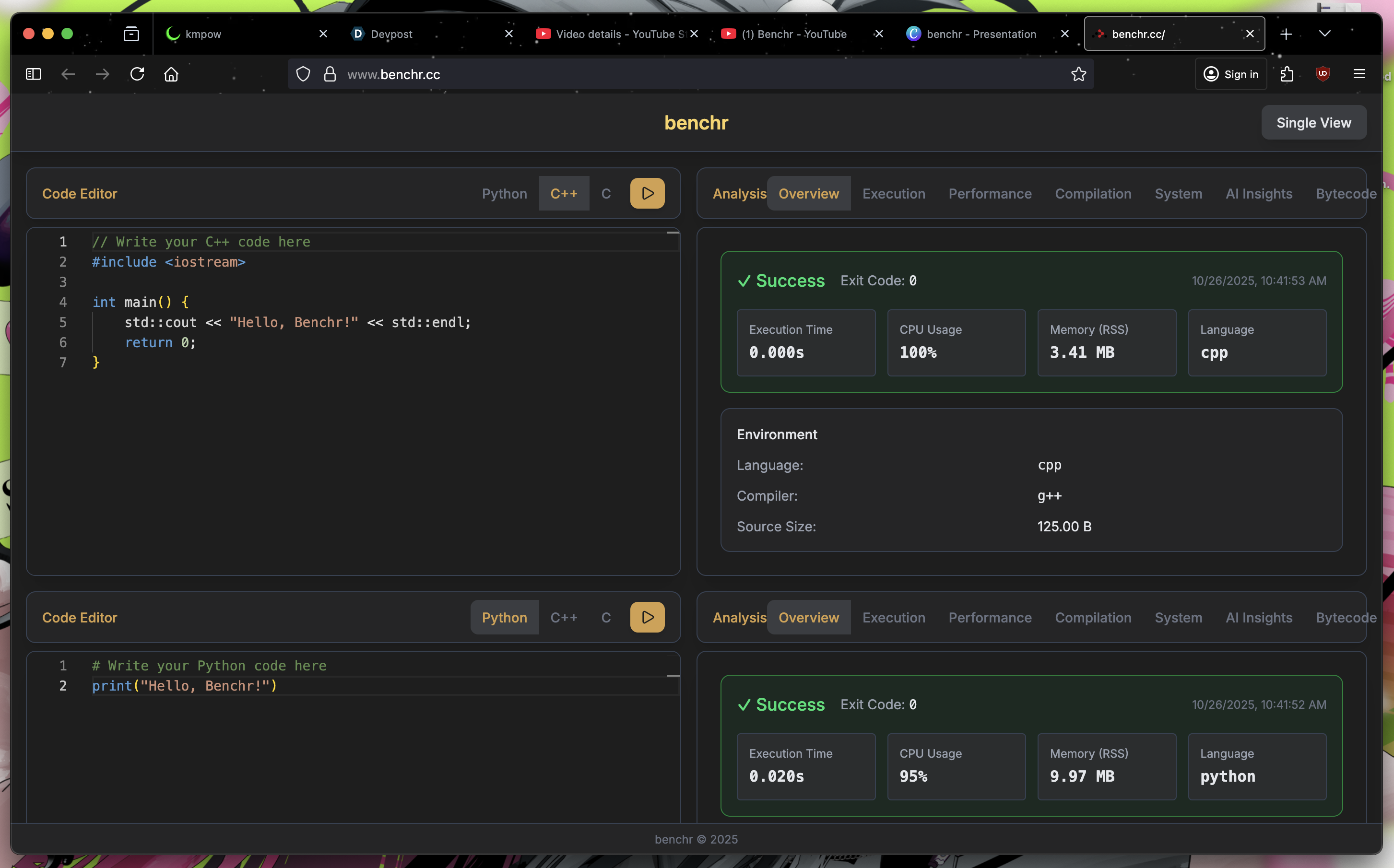Click the Single View button

(1313, 123)
